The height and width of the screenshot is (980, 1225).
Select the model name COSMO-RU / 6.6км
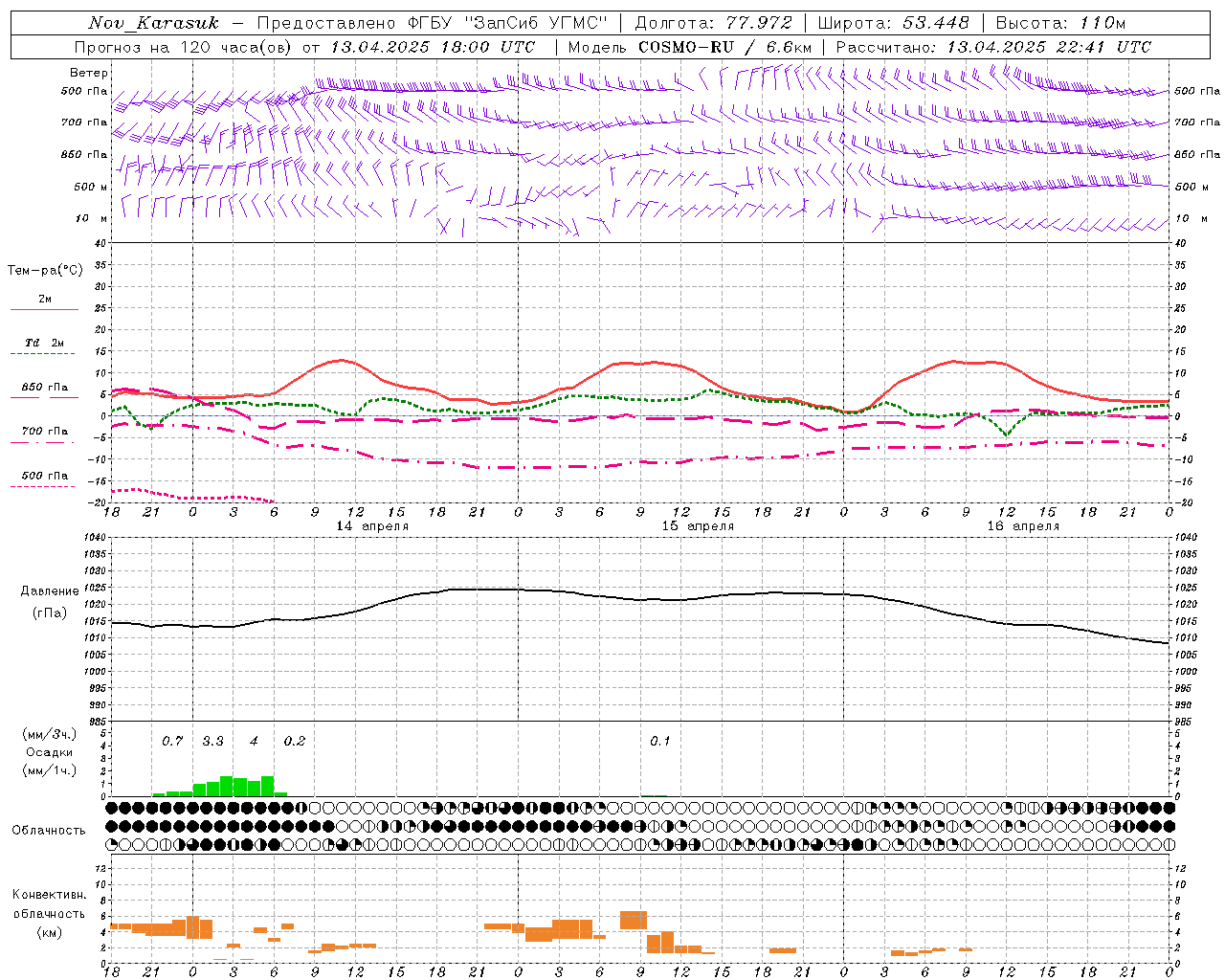coord(725,47)
